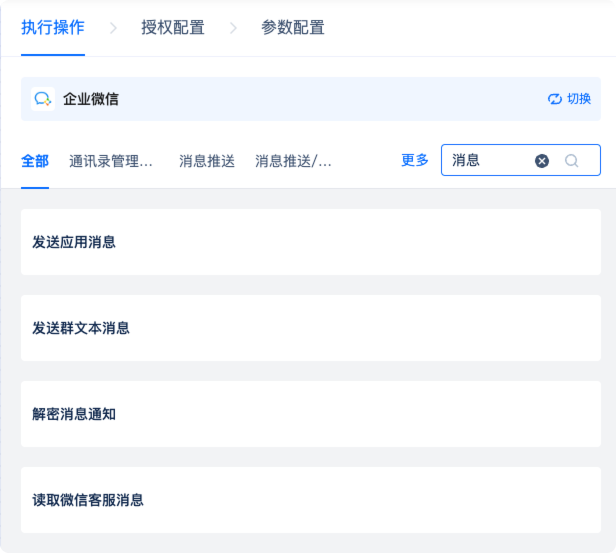The image size is (616, 553).
Task: Choose the 发送群文本消息 action
Action: tap(311, 328)
